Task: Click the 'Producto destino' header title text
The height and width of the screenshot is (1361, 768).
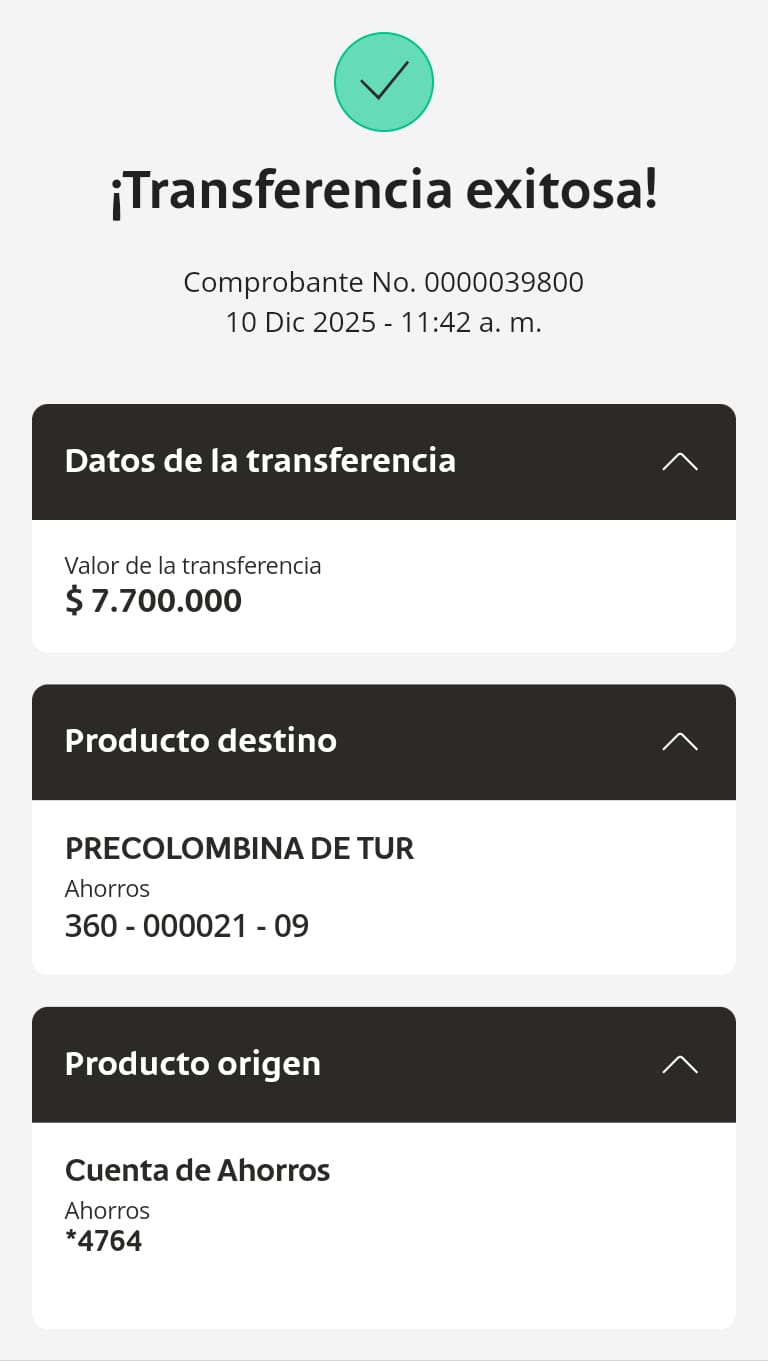Action: tap(201, 741)
